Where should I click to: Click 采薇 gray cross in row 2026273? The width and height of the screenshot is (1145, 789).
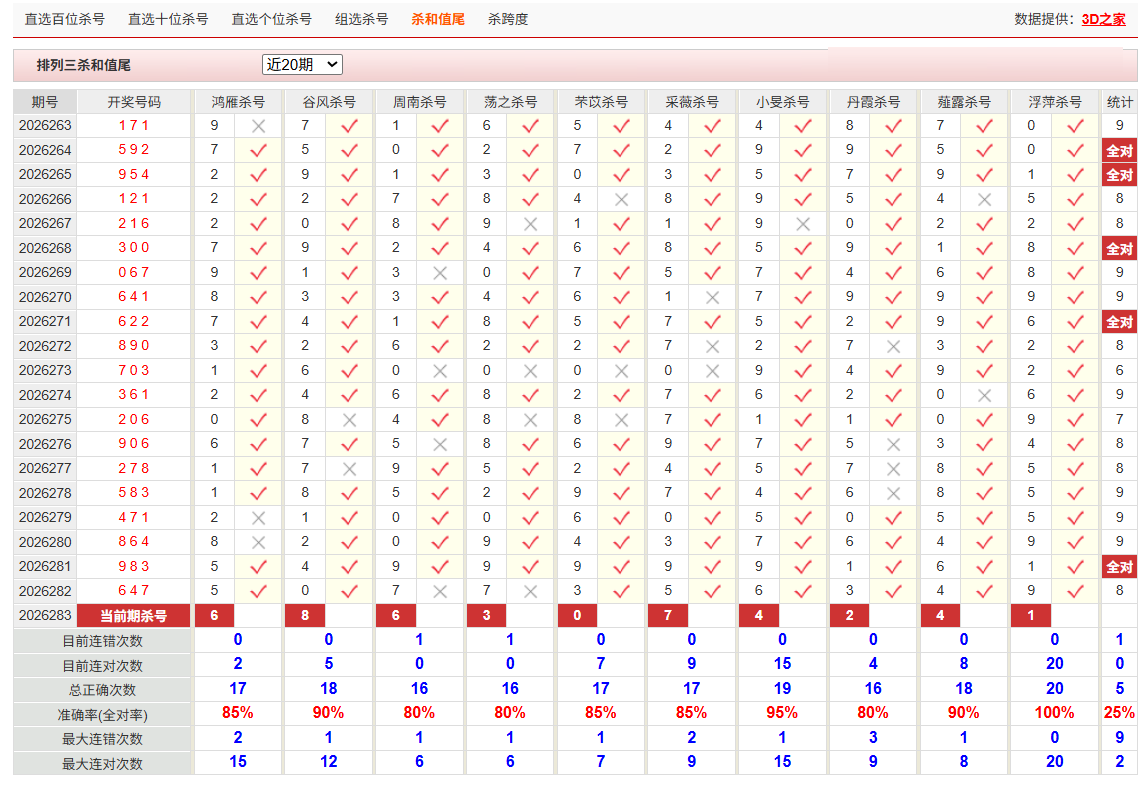point(713,371)
